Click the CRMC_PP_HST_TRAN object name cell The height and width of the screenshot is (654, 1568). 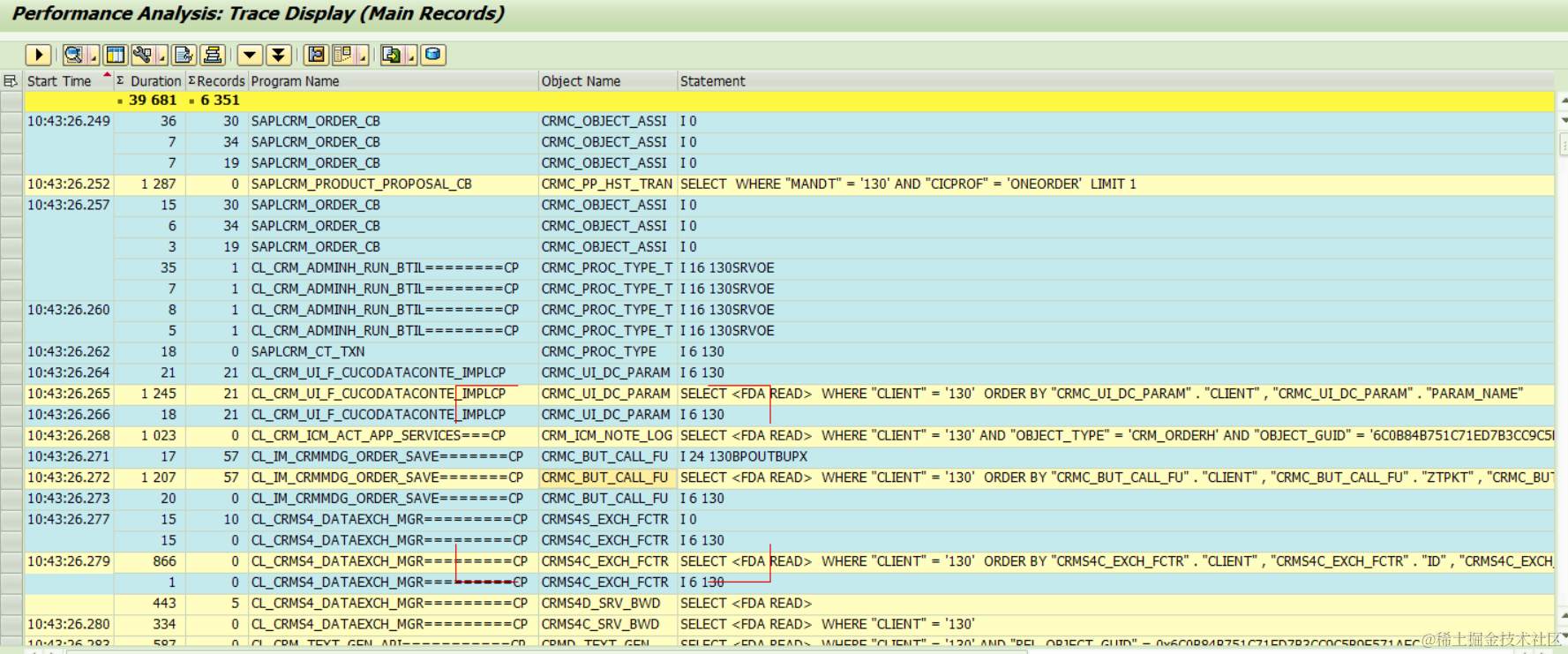(607, 184)
